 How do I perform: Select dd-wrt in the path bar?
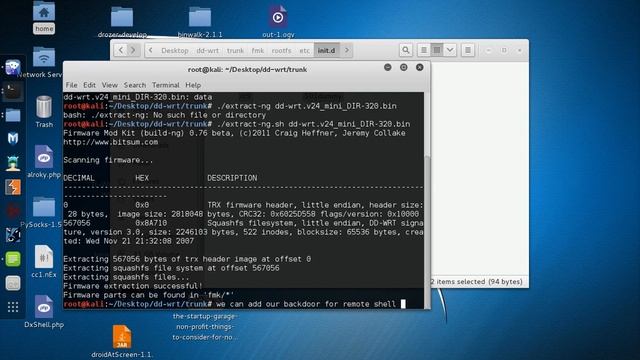coord(207,51)
